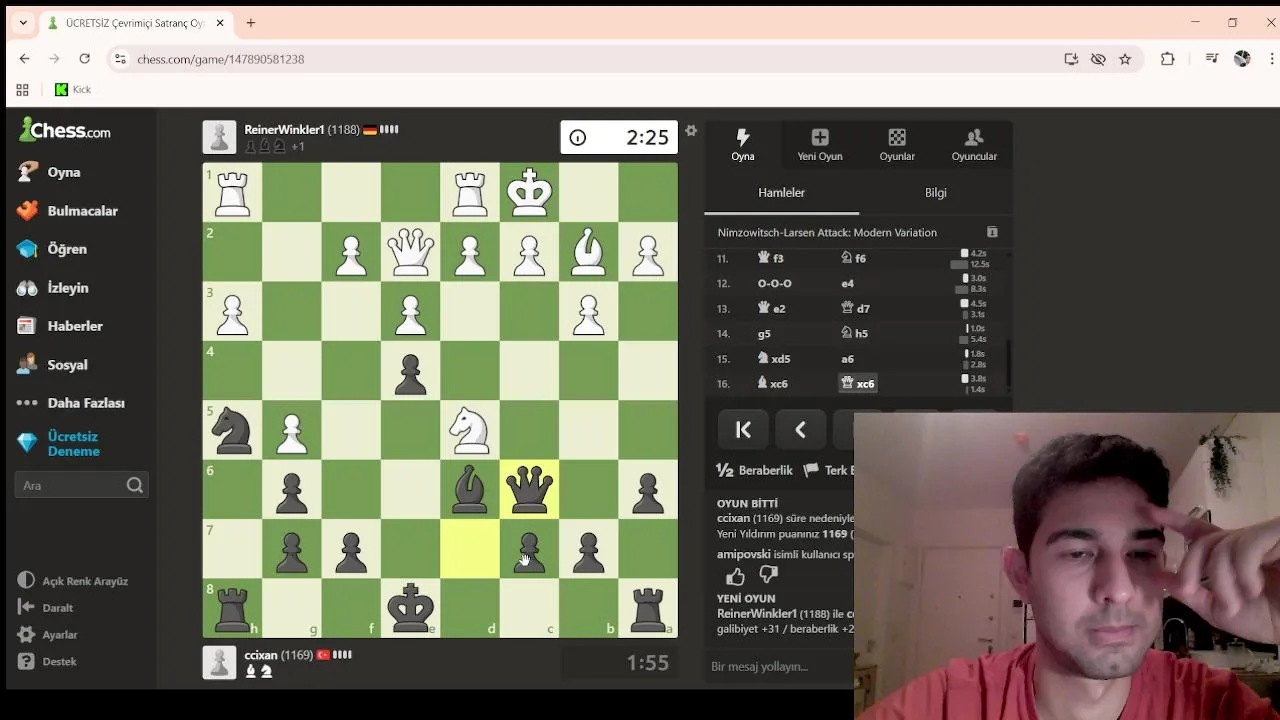Image resolution: width=1280 pixels, height=720 pixels.
Task: Switch to the Yeni Oyun tab
Action: 820,145
